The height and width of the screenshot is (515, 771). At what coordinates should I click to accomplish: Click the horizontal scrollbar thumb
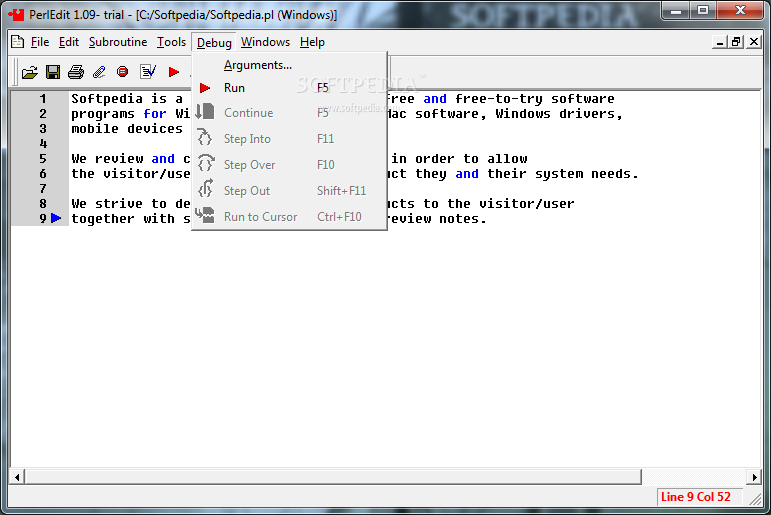click(x=333, y=477)
